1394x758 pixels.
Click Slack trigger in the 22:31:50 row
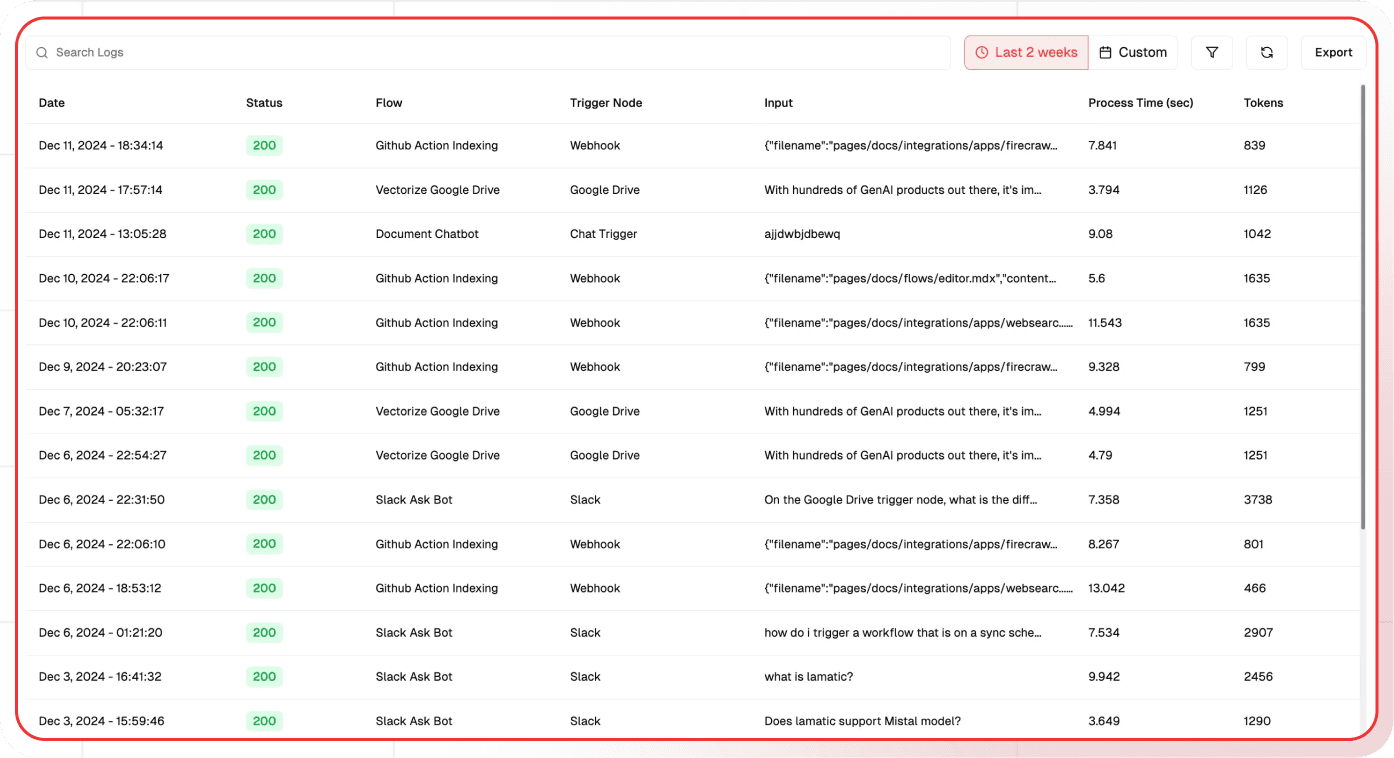pos(585,500)
